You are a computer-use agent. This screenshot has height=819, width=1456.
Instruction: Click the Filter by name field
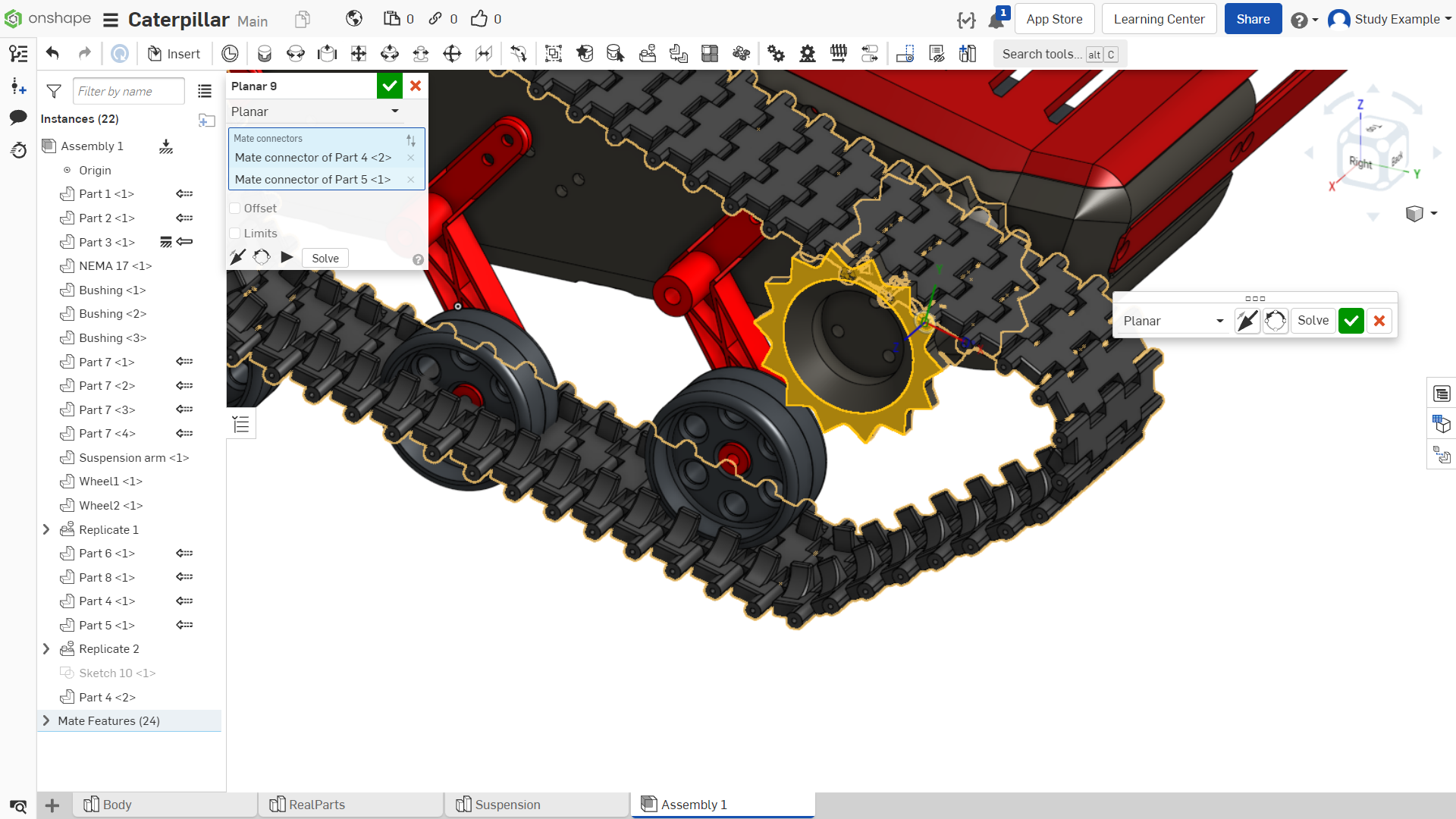pos(128,91)
